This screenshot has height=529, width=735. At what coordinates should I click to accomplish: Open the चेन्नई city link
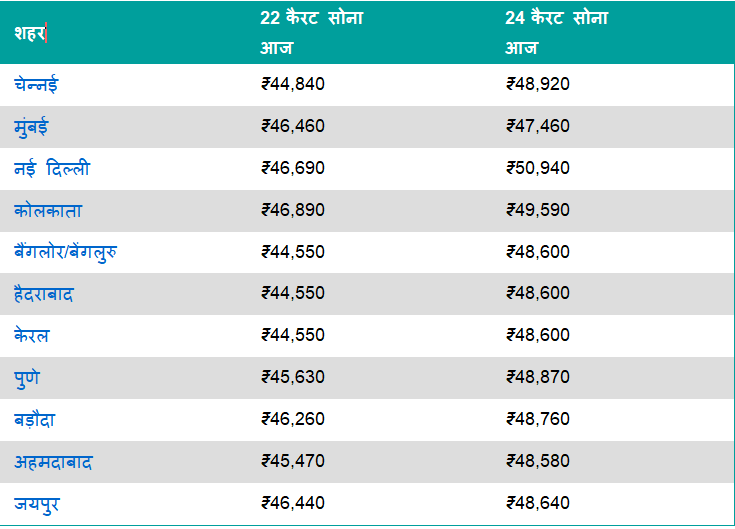[36, 84]
